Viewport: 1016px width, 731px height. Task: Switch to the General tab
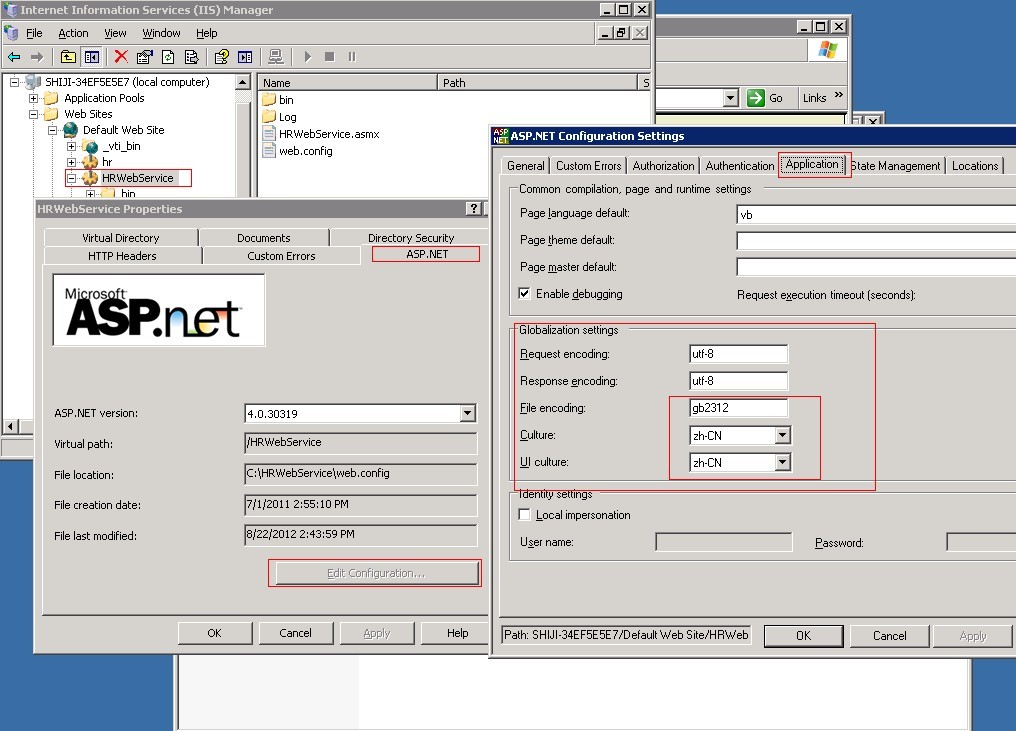525,166
